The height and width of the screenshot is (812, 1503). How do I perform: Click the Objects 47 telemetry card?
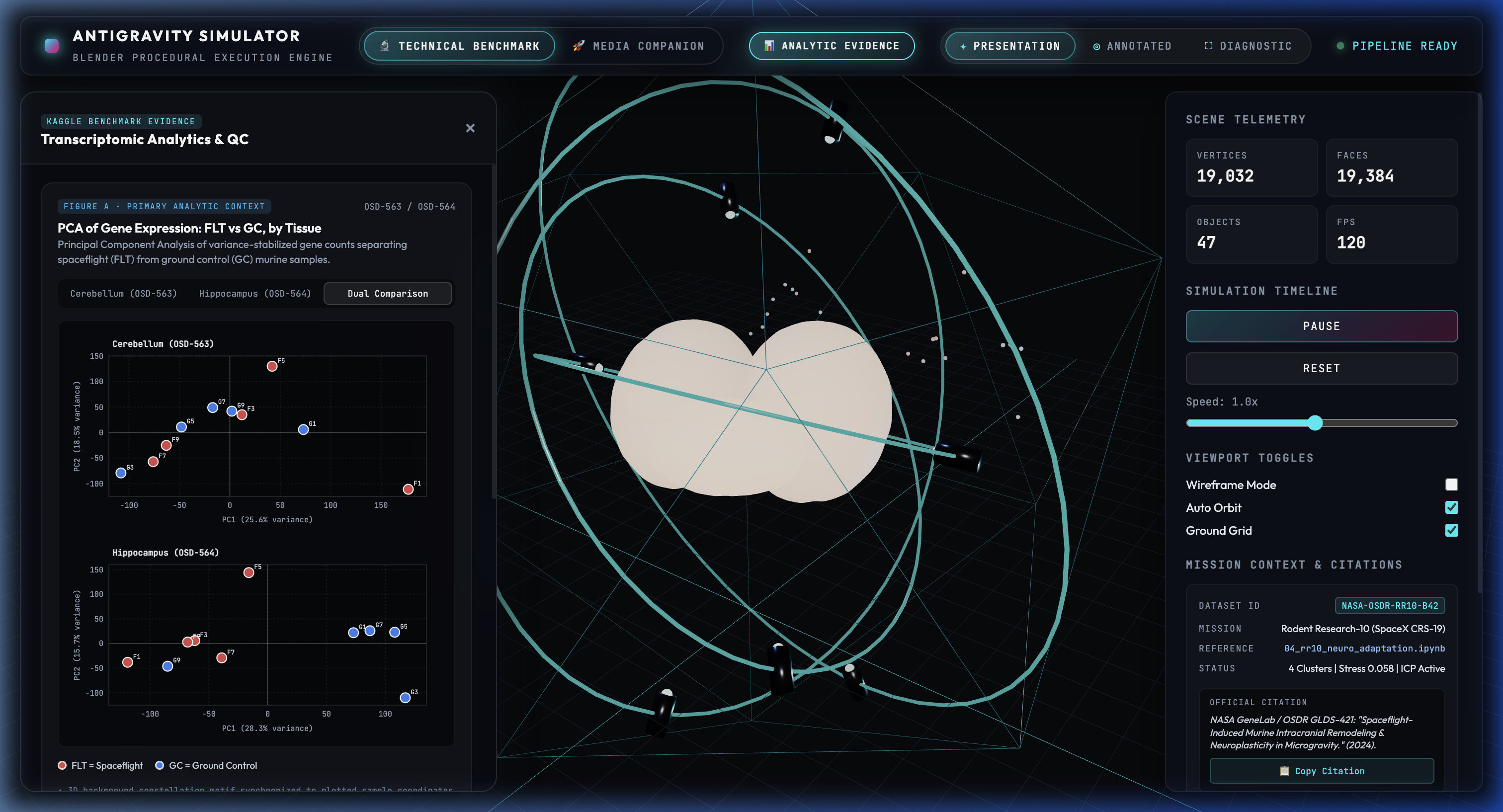tap(1252, 234)
